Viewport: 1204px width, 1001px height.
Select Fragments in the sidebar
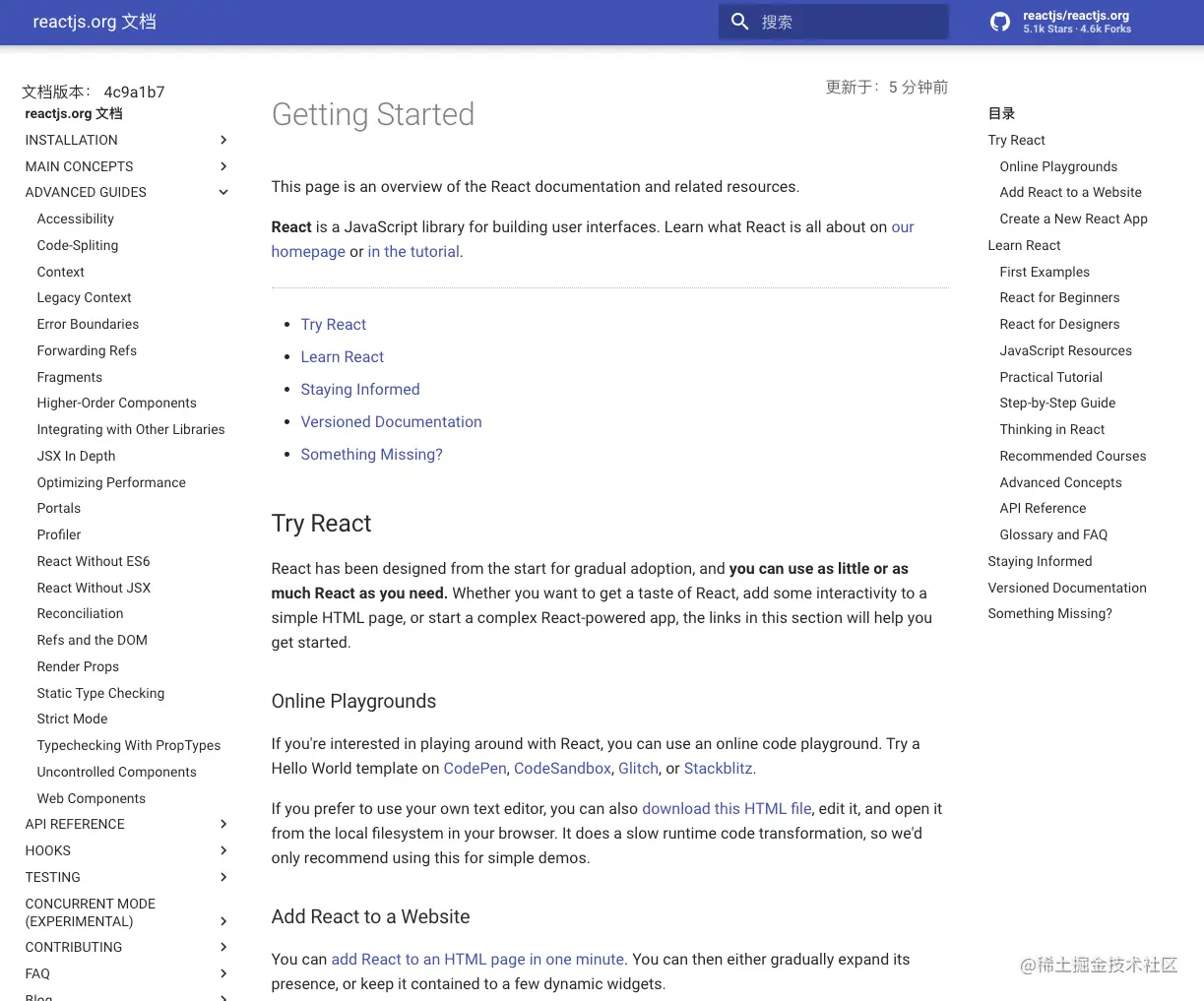pos(69,377)
